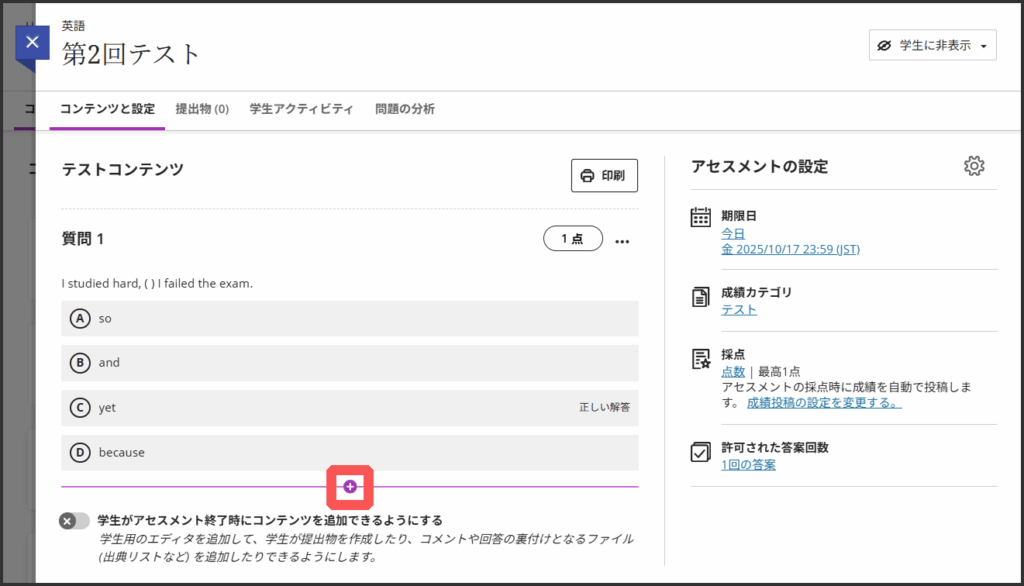
Task: Switch to 提出物 (0) tab
Action: pyautogui.click(x=202, y=109)
